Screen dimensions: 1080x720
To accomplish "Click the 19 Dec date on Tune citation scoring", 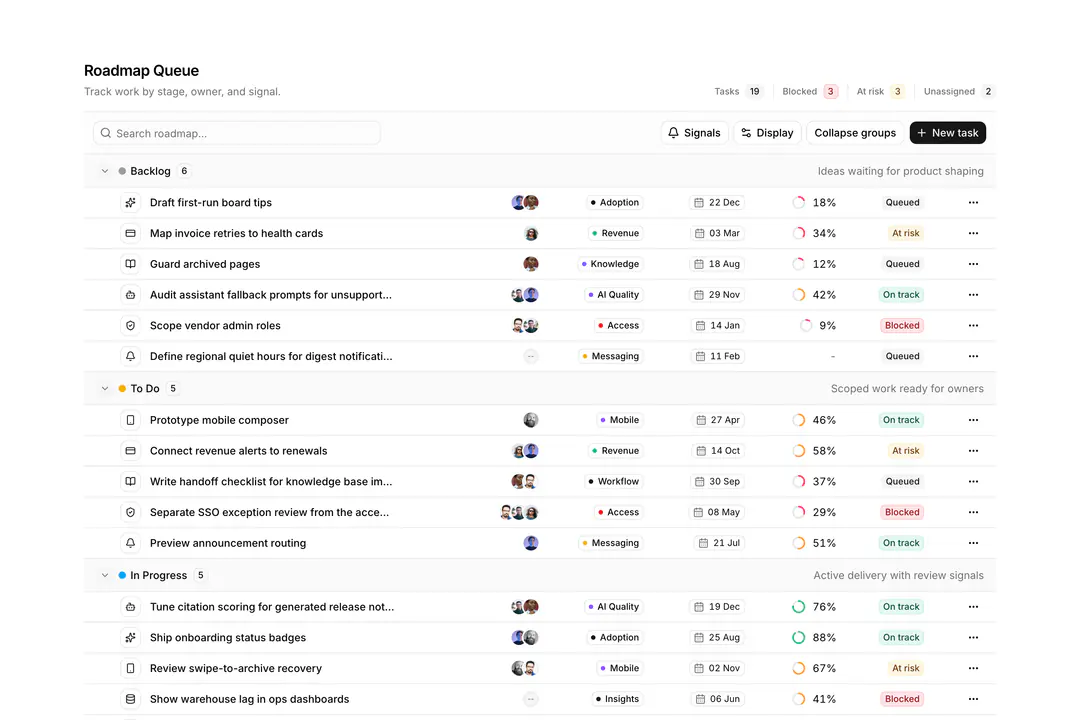I will point(717,607).
